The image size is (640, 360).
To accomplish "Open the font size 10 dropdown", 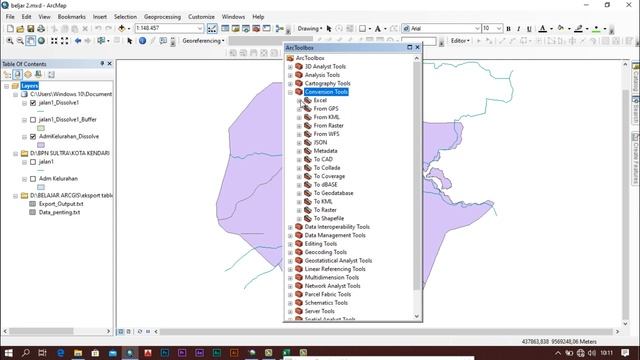I will pyautogui.click(x=499, y=29).
